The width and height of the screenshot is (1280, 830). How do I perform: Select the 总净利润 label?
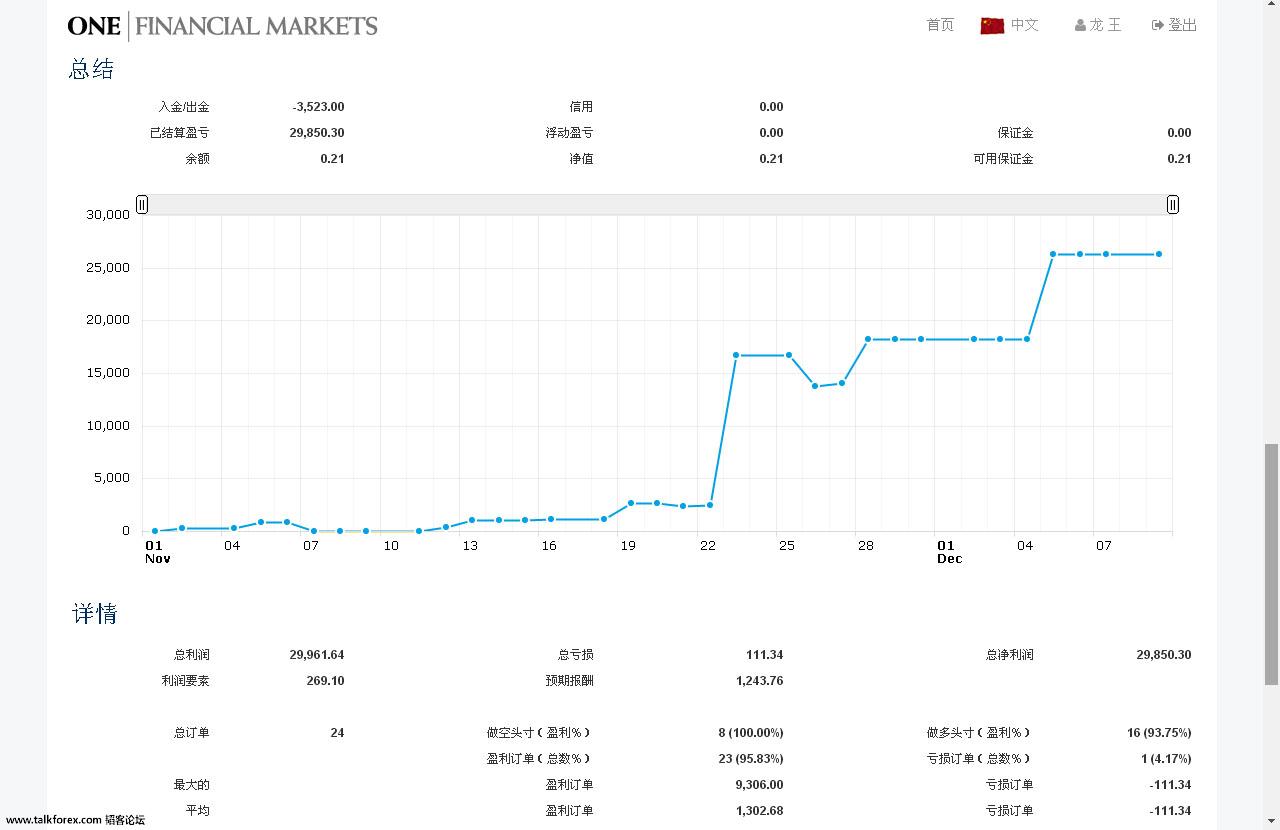(1009, 654)
